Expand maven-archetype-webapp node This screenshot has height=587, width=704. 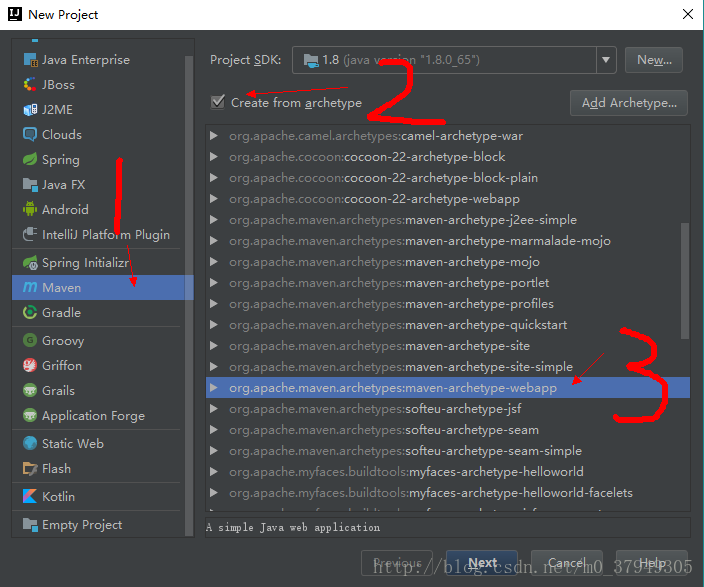(214, 388)
